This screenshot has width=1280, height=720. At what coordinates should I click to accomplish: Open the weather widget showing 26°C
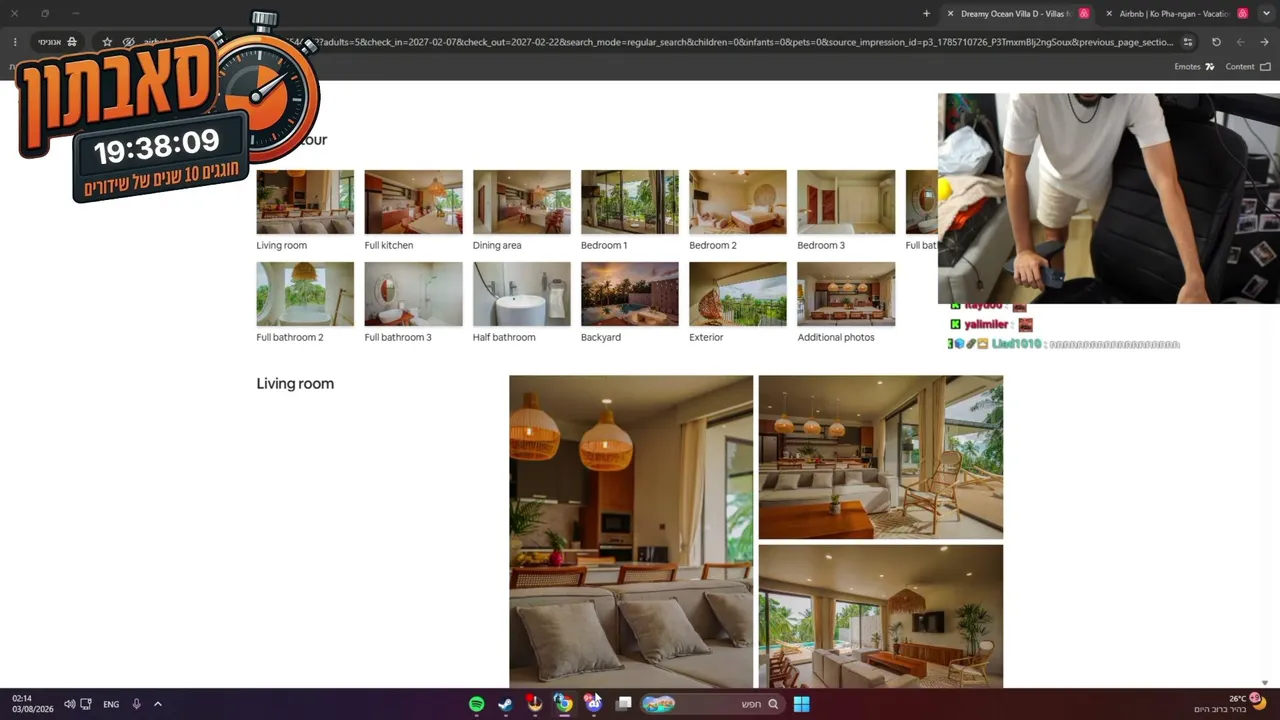click(1232, 704)
